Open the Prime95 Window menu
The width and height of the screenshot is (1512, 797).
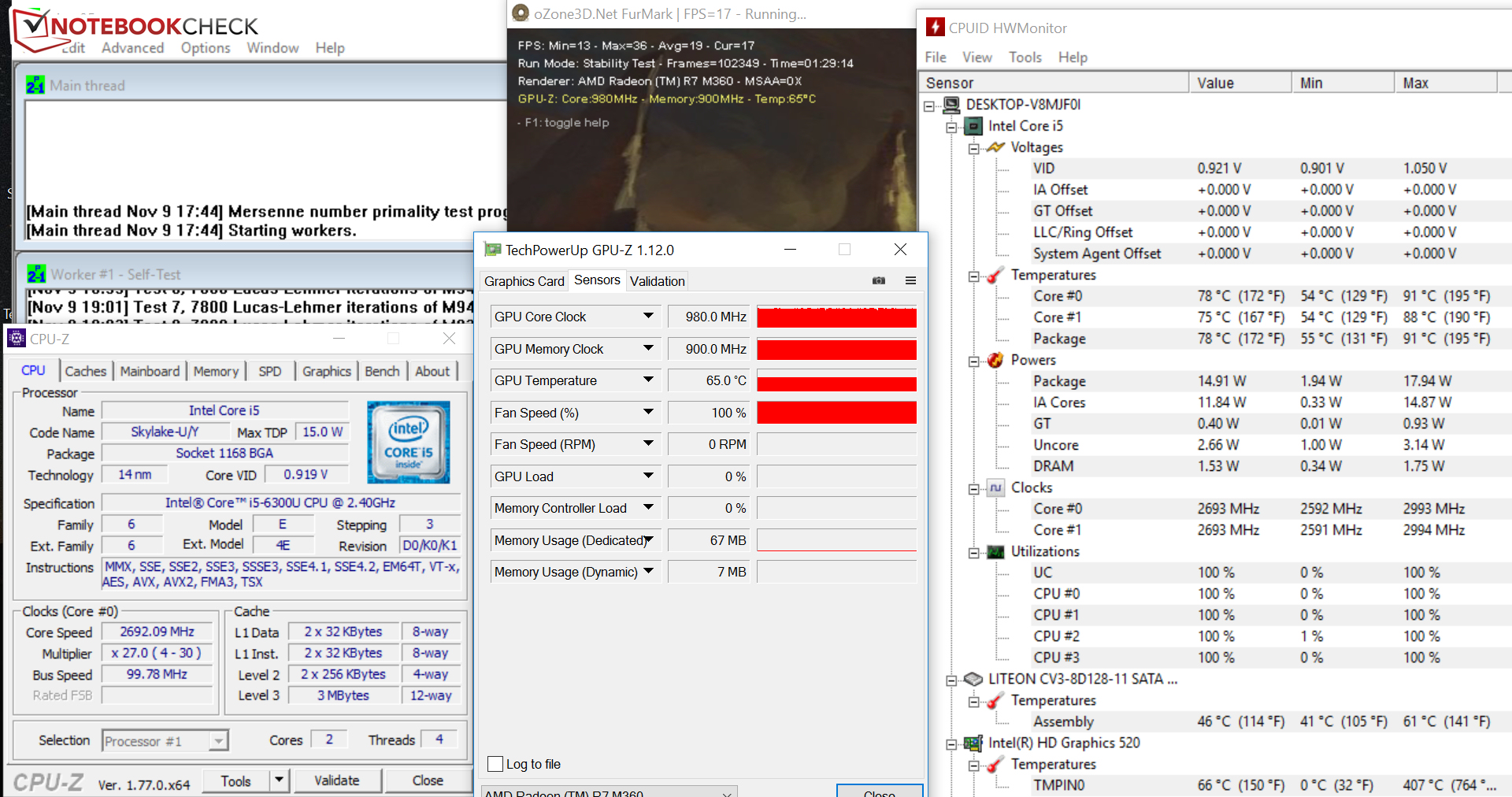tap(272, 47)
